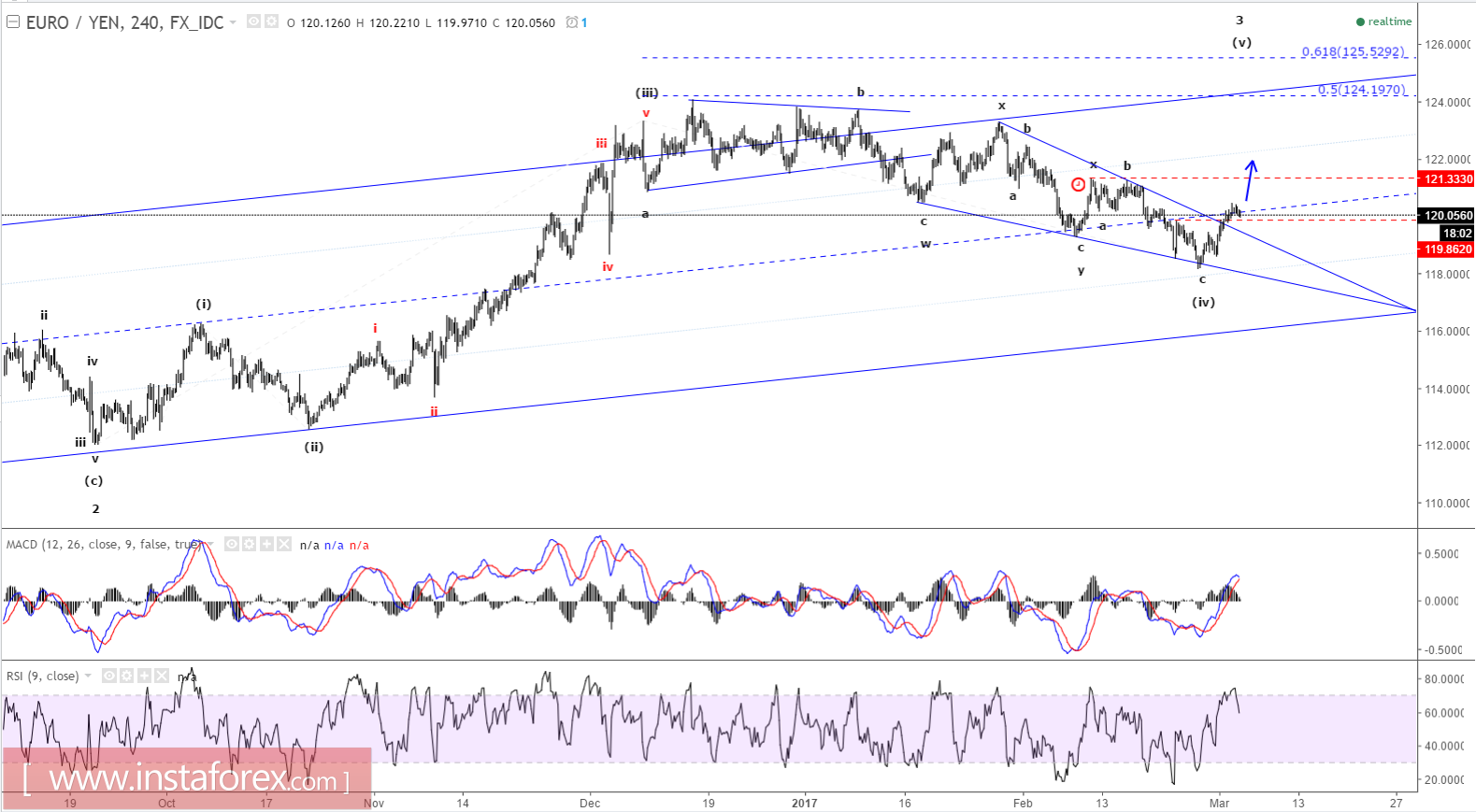Screen dimensions: 1476x812
Task: Click the alert count number 1
Action: (x=584, y=22)
